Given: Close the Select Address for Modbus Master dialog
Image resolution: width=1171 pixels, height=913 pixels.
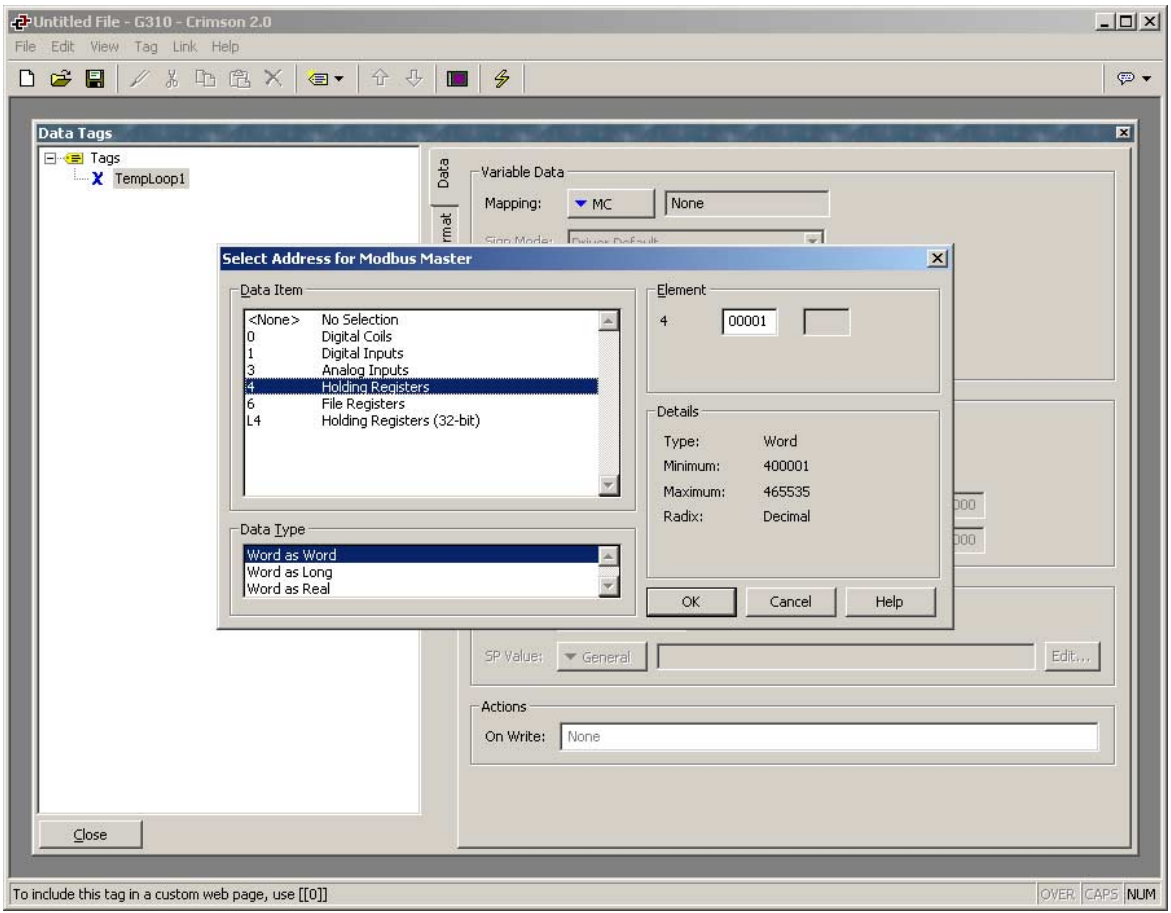Looking at the screenshot, I should [x=937, y=258].
